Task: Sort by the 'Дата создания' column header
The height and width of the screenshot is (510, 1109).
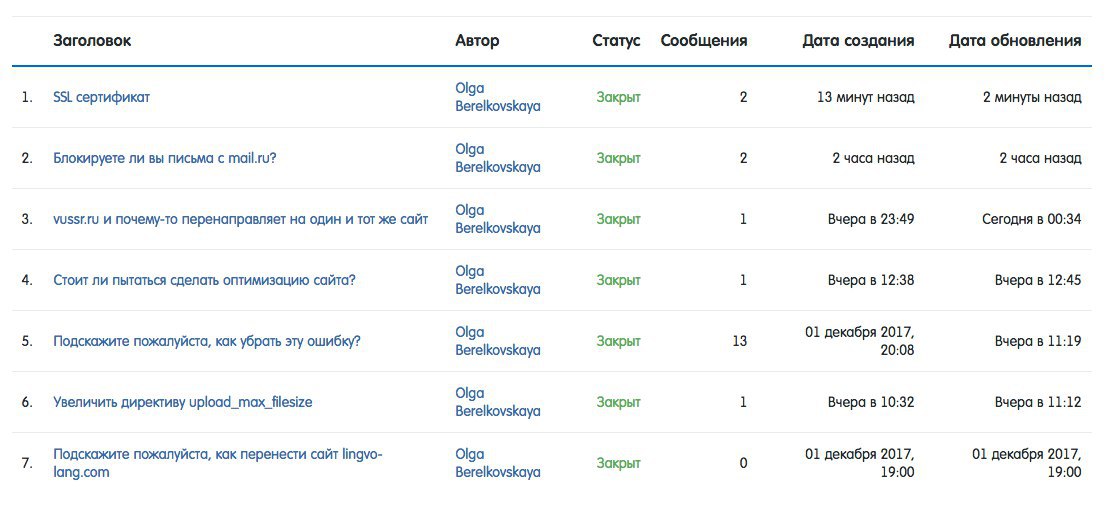Action: [x=858, y=41]
